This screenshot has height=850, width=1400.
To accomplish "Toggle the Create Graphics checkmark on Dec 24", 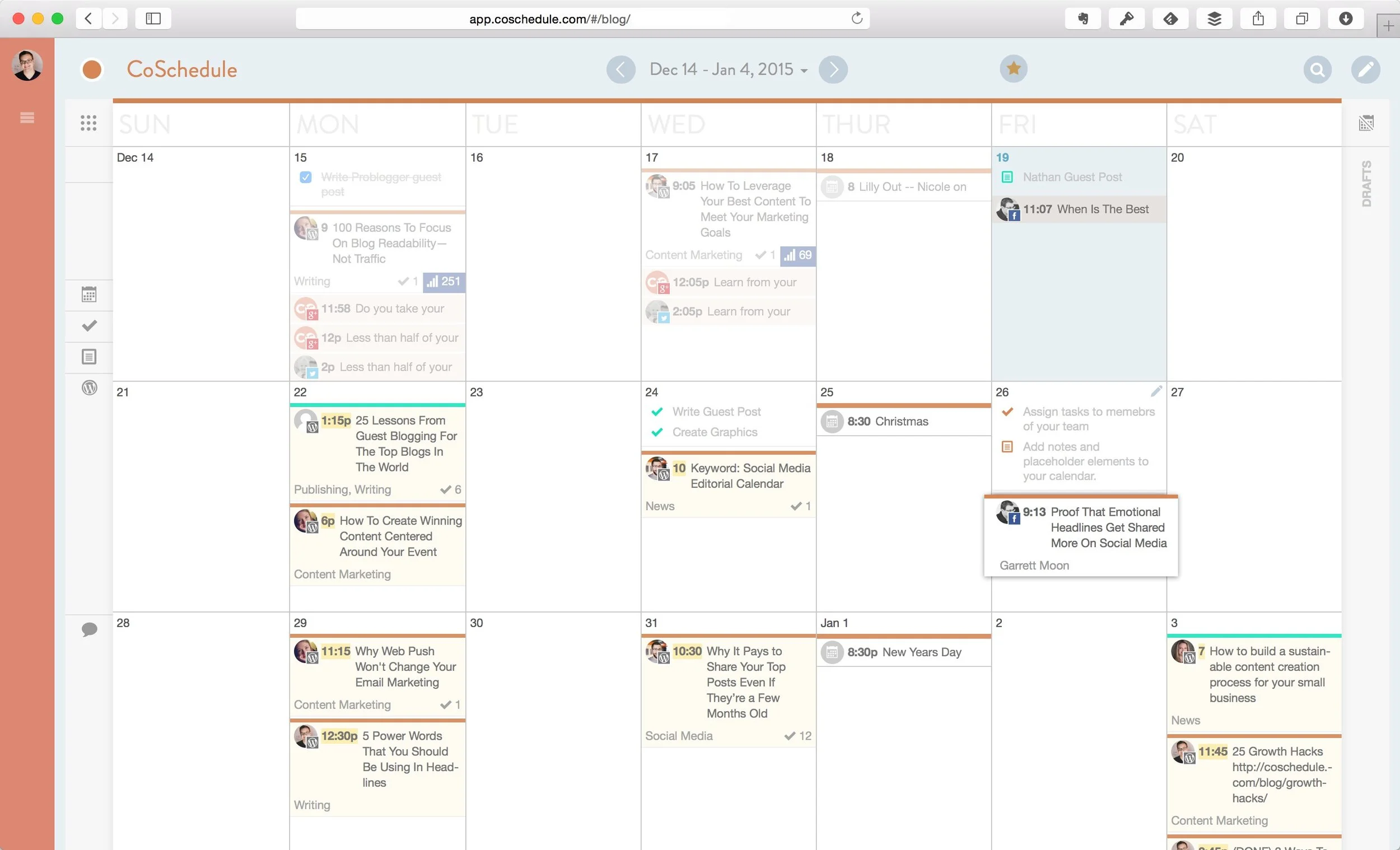I will point(657,432).
